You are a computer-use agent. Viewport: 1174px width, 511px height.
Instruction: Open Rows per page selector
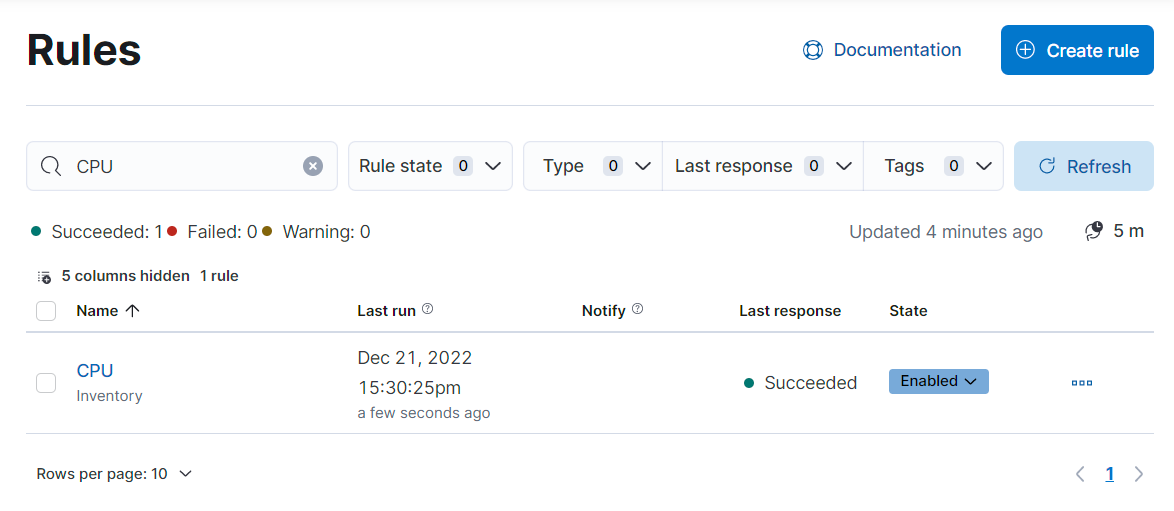114,474
